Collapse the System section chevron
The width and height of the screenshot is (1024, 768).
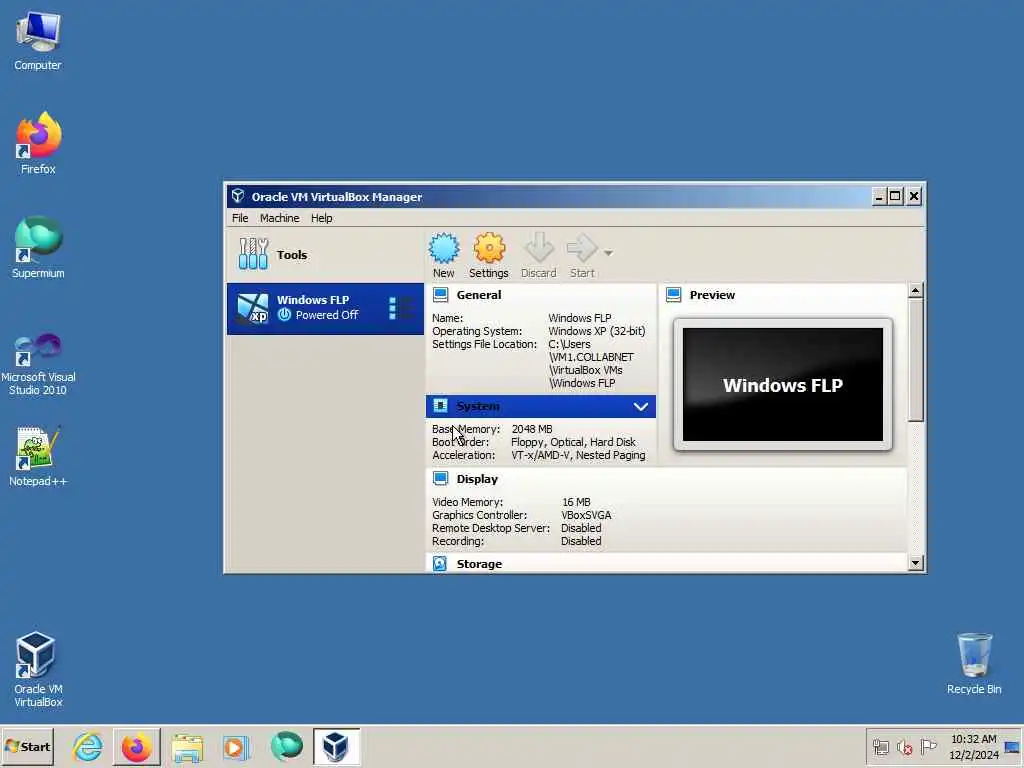coord(641,407)
